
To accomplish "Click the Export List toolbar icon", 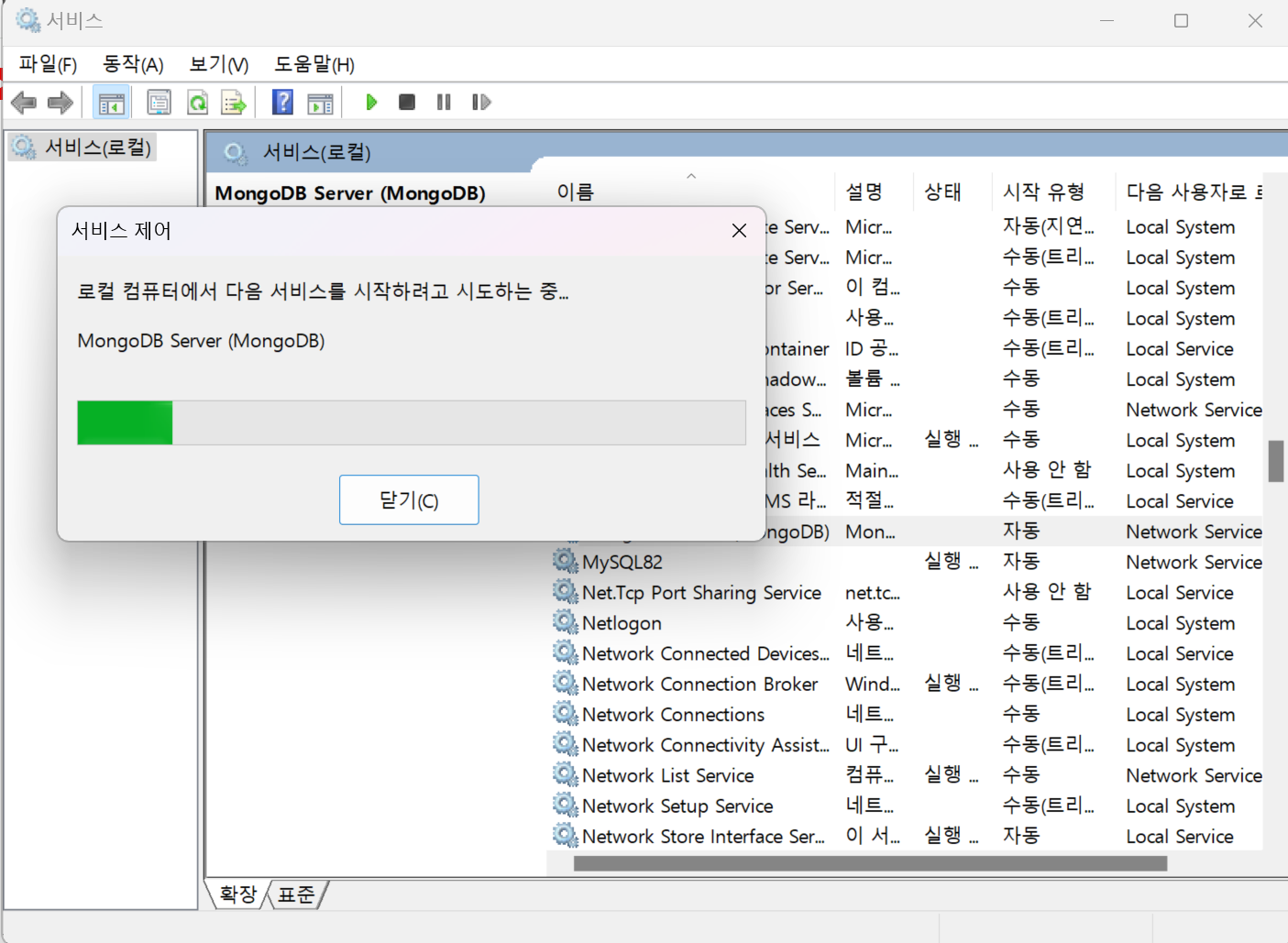I will pos(234,103).
